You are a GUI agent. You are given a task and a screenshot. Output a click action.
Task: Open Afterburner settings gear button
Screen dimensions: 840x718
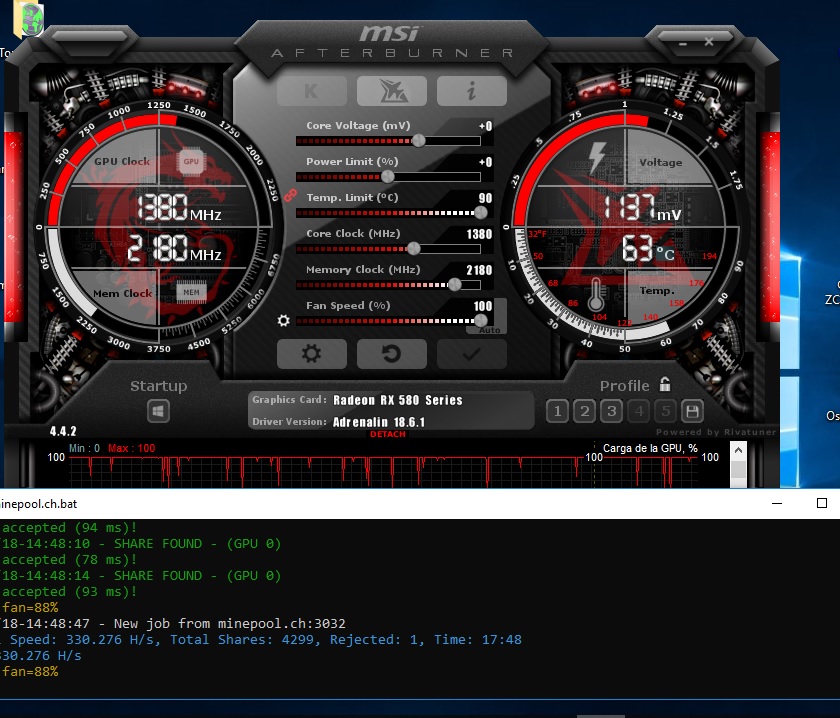[x=311, y=354]
